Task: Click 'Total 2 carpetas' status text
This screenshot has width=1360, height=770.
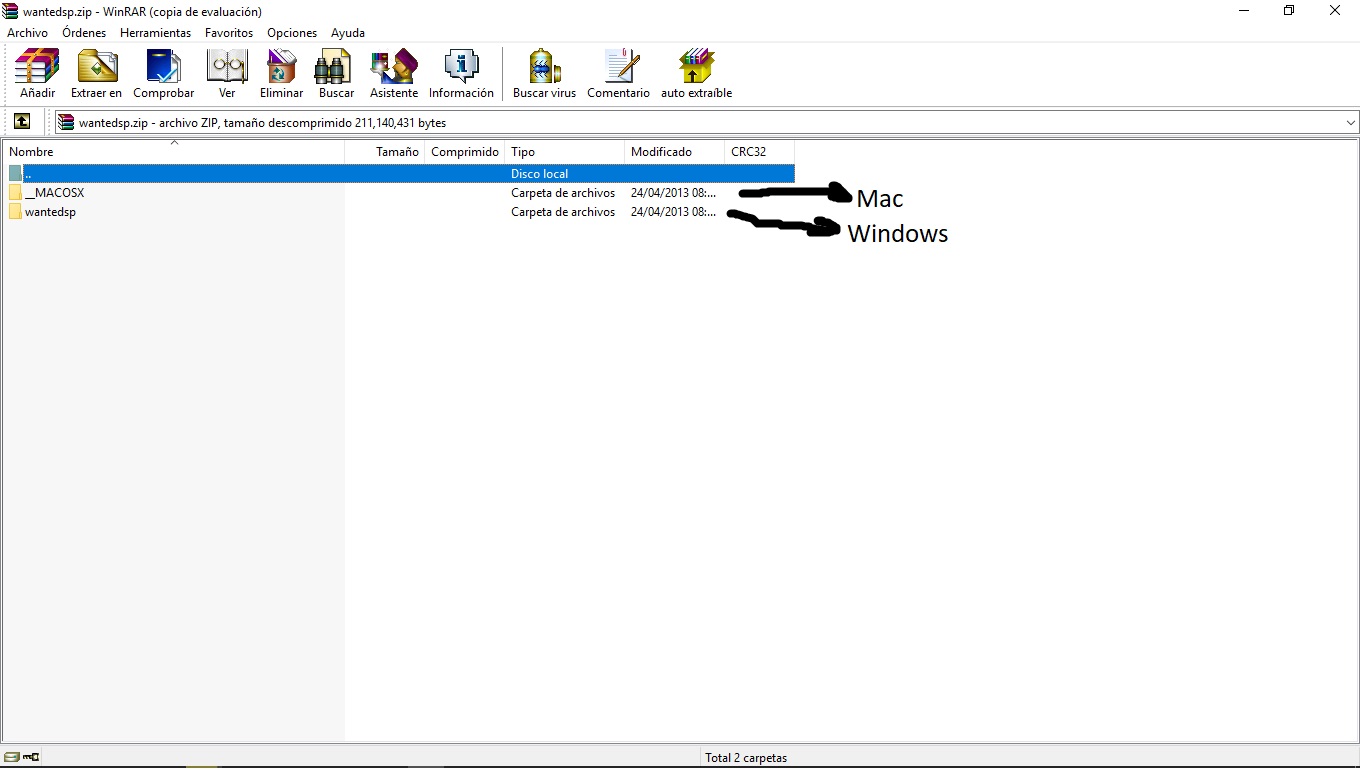Action: click(746, 758)
